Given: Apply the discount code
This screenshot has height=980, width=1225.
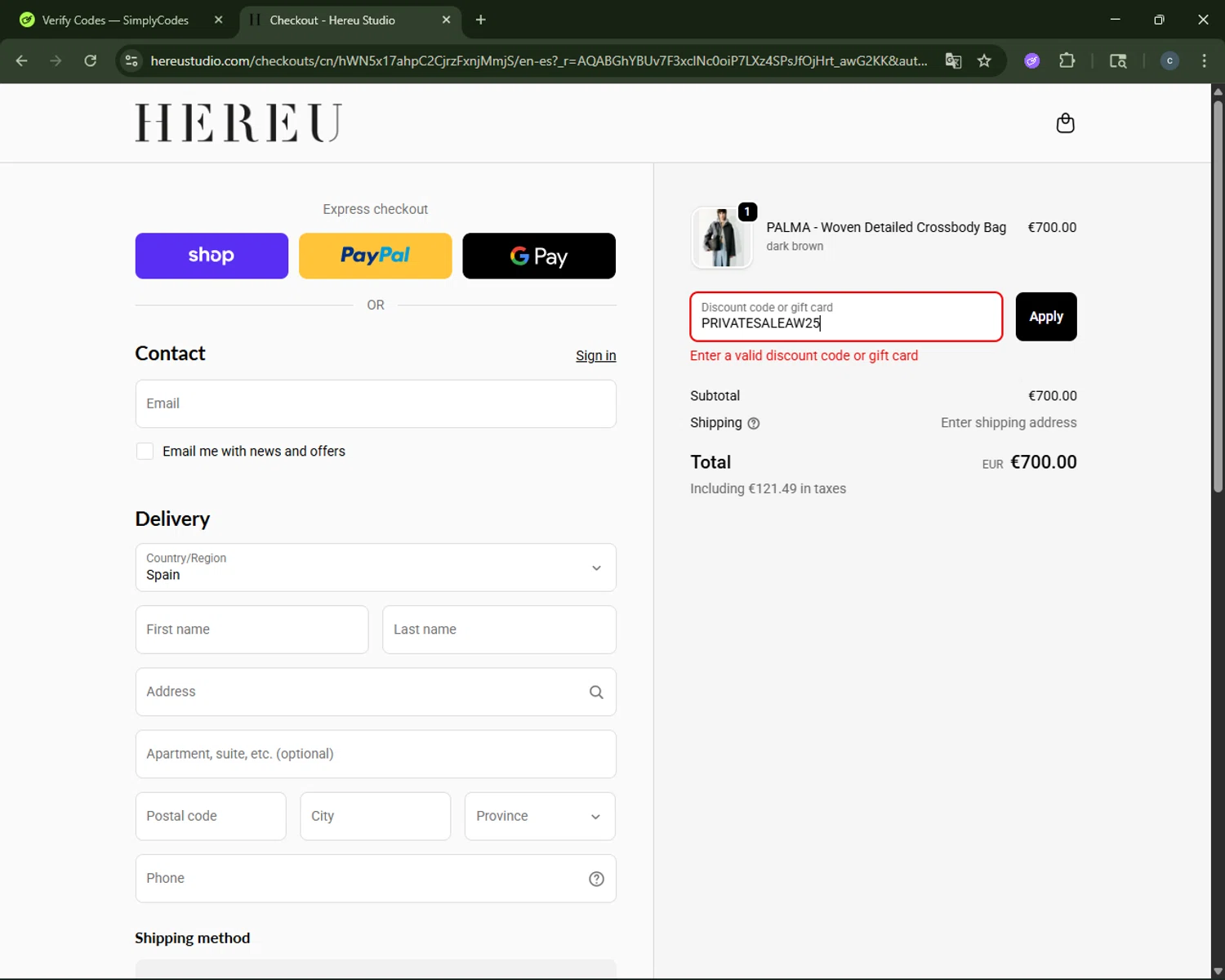Looking at the screenshot, I should (x=1046, y=317).
